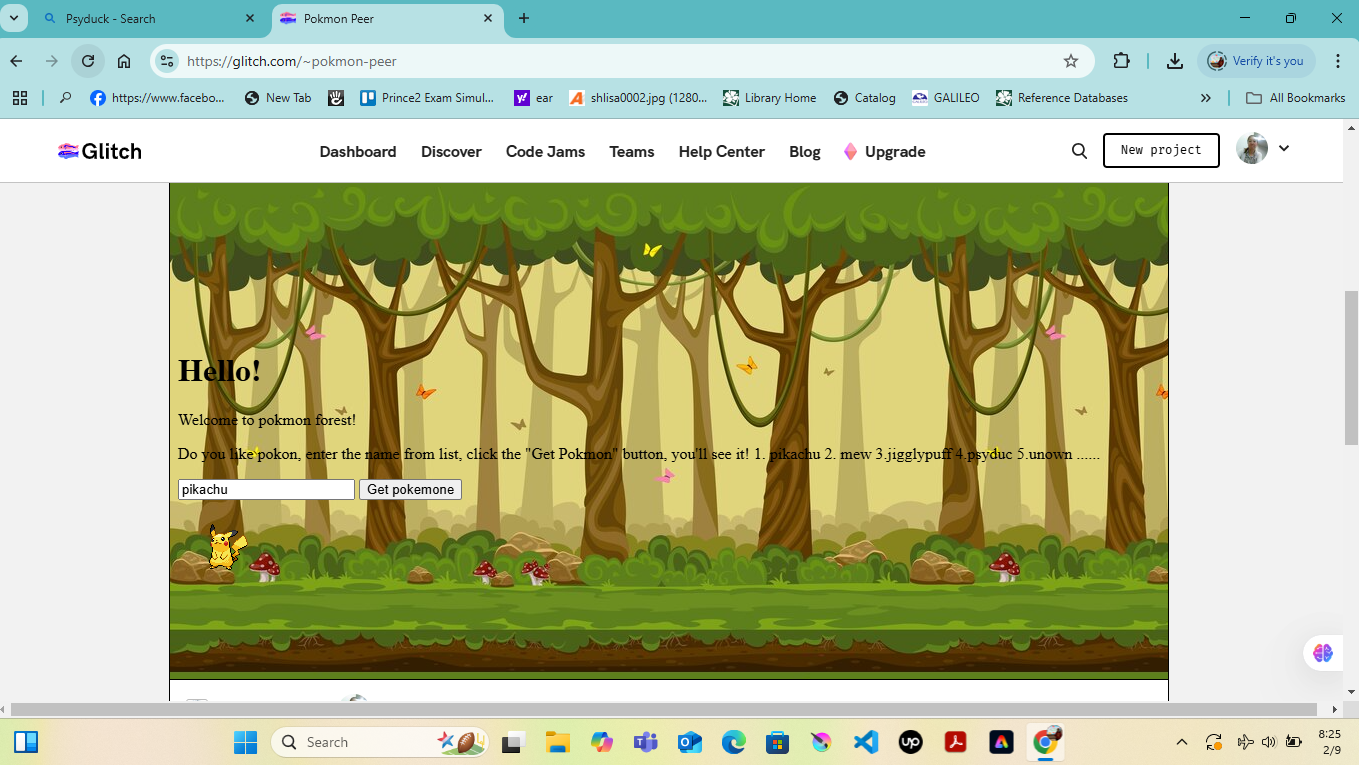The width and height of the screenshot is (1359, 765).
Task: Open All Bookmarks folder
Action: click(1296, 98)
